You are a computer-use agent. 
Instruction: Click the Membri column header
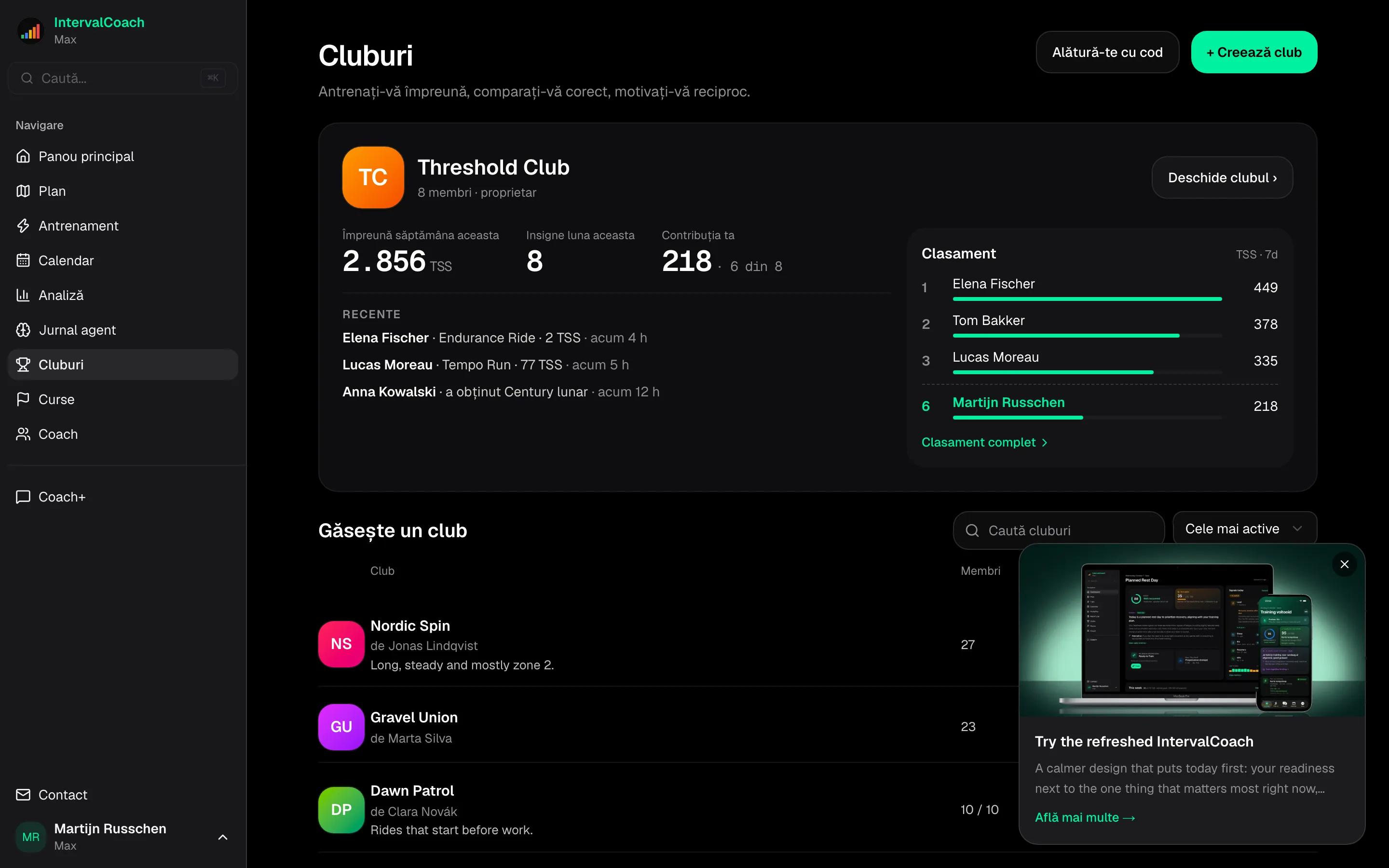coord(980,570)
